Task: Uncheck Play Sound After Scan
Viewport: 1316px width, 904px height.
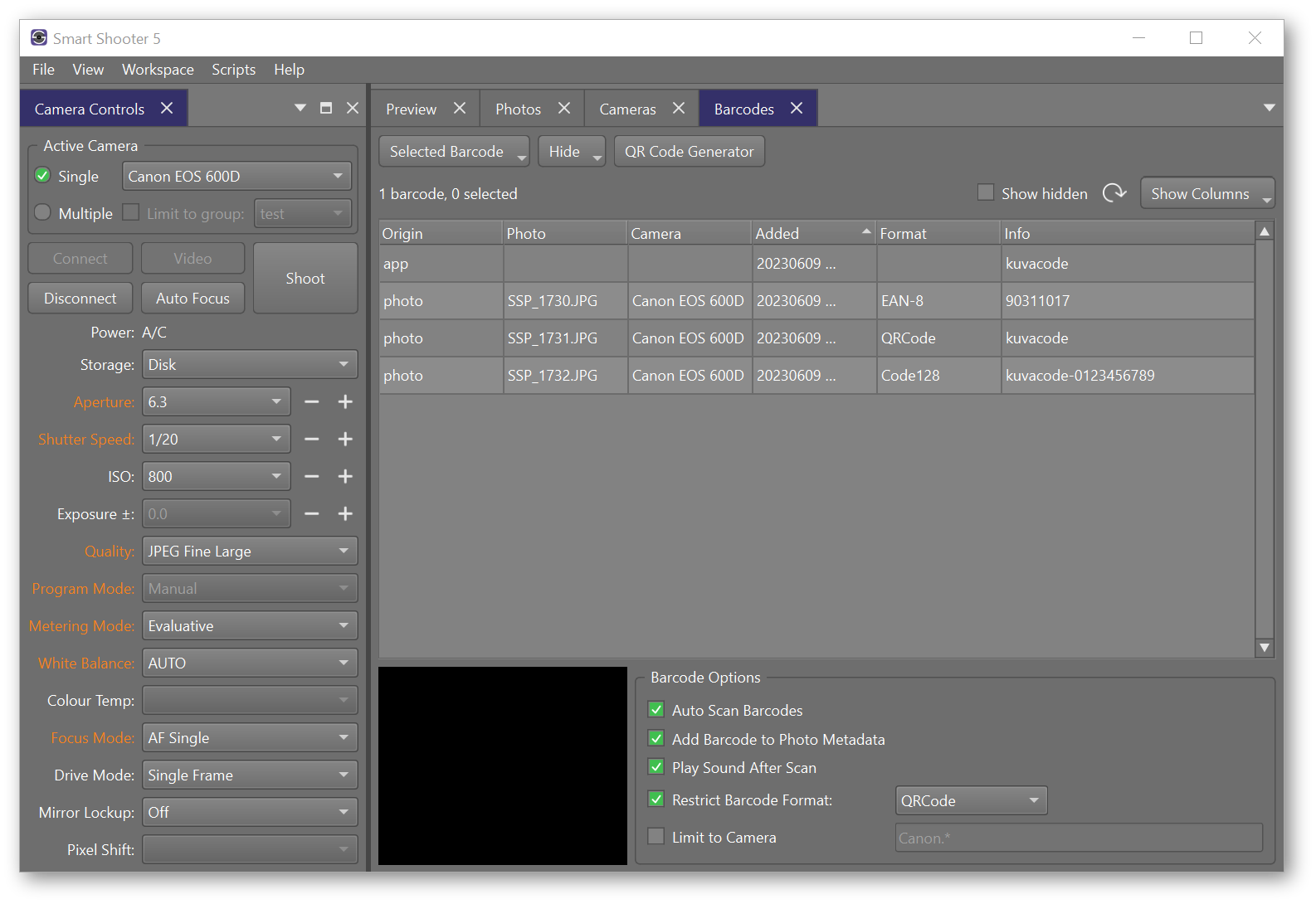Action: [x=656, y=767]
